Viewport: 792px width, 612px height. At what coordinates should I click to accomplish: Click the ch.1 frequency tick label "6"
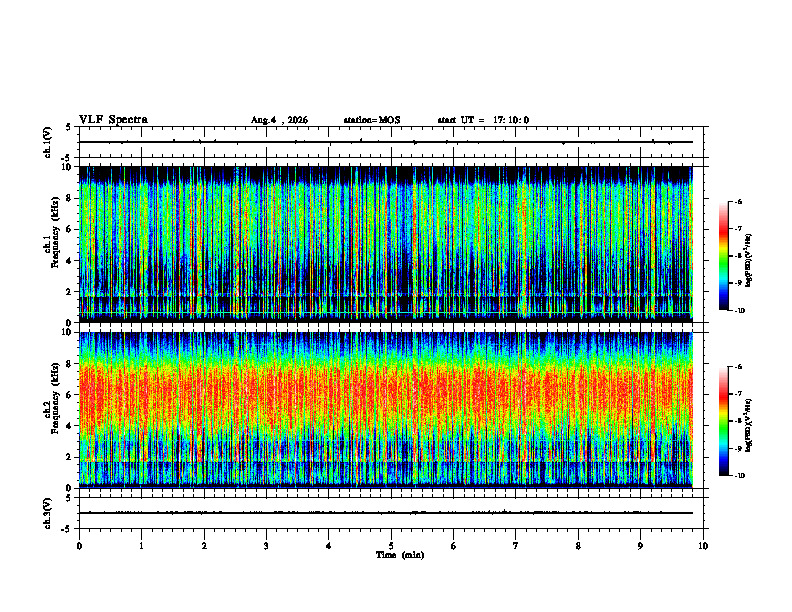click(70, 230)
